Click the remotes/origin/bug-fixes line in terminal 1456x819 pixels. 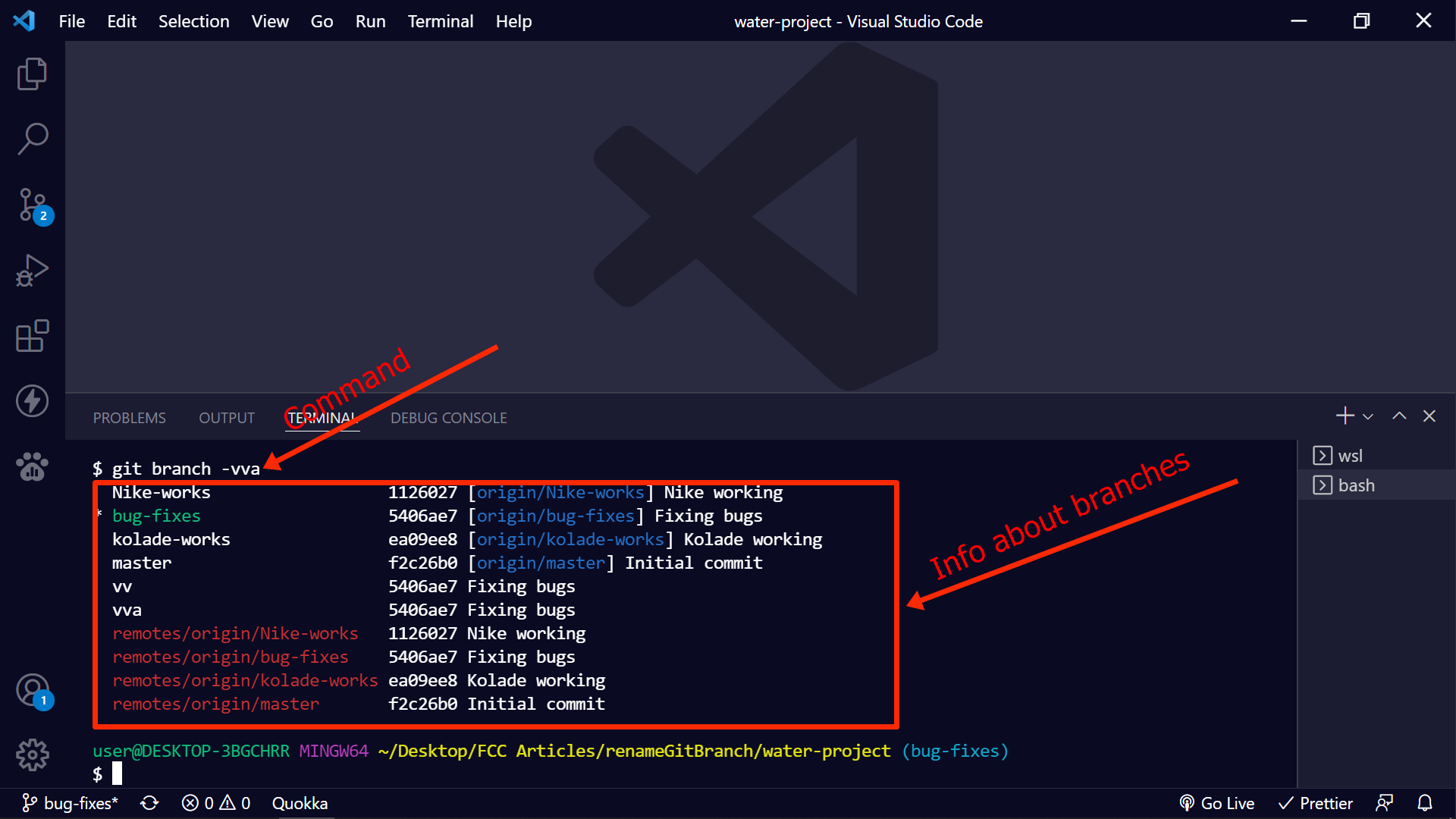231,657
